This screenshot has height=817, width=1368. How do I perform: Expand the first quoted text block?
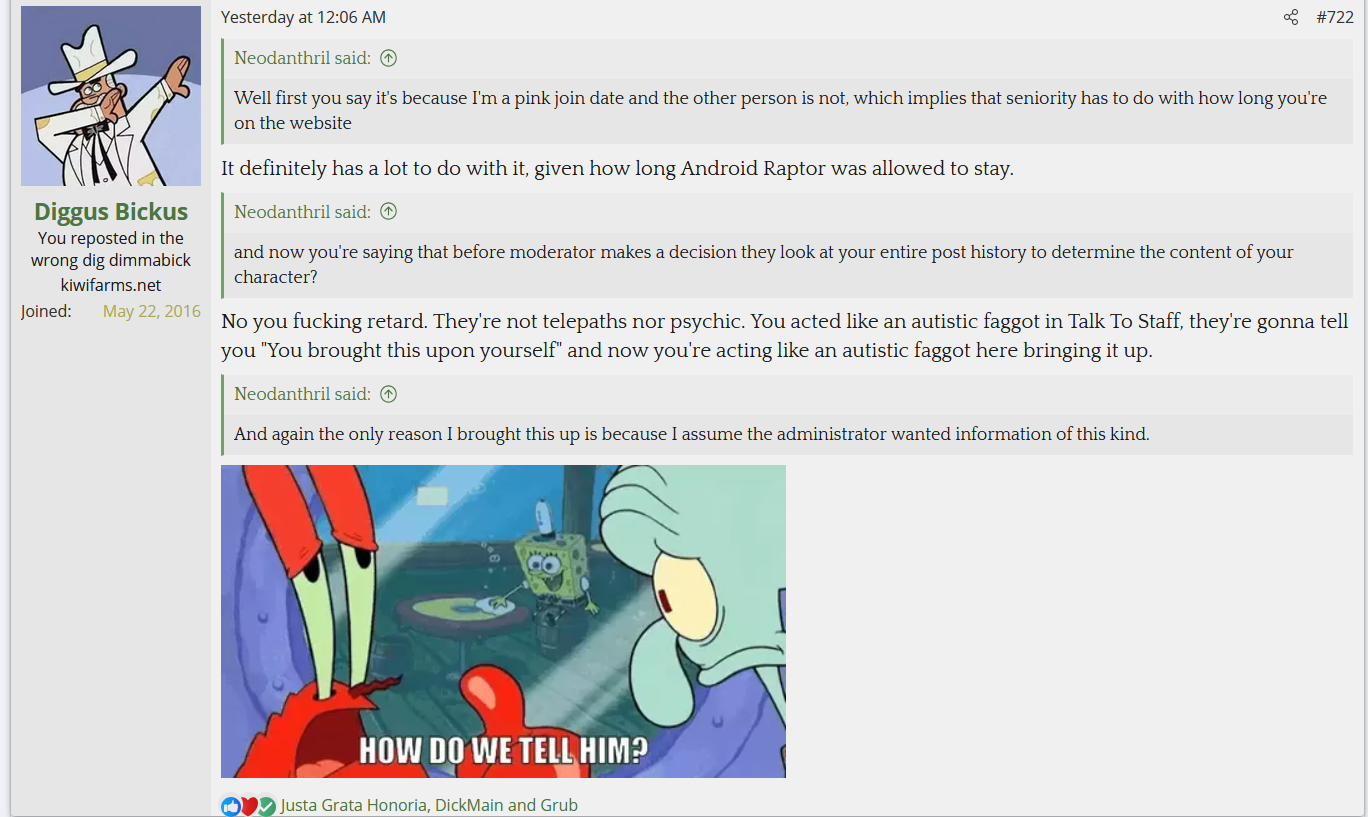click(x=787, y=111)
